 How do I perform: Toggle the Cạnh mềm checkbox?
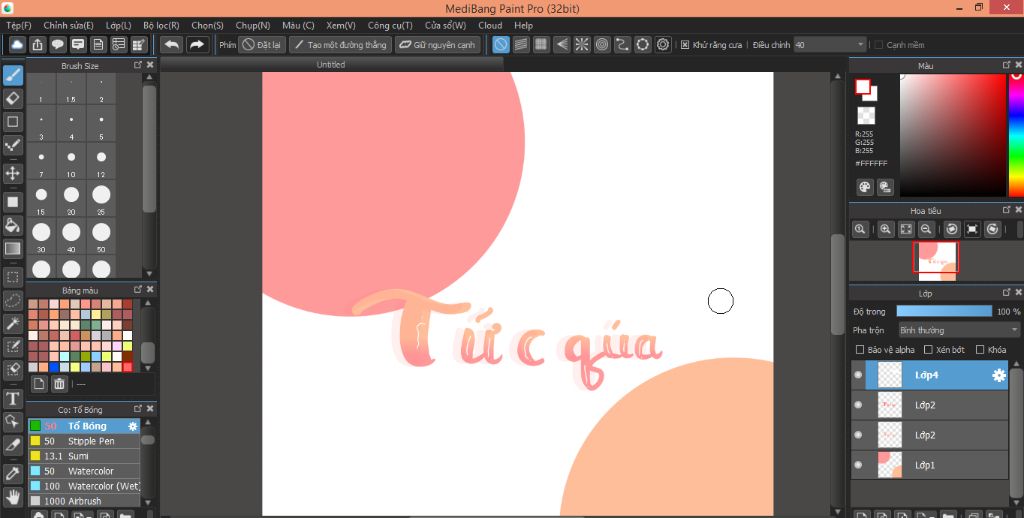pos(878,45)
